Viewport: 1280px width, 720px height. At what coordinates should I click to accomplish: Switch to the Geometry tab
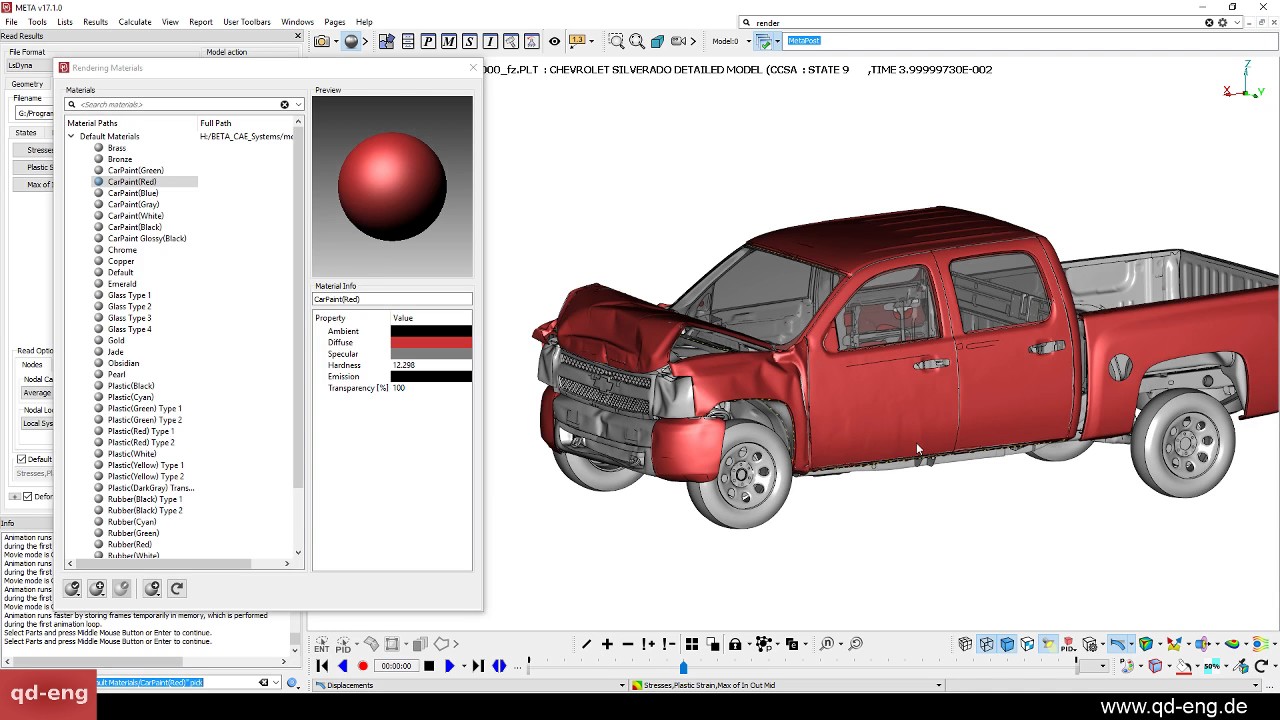coord(27,84)
